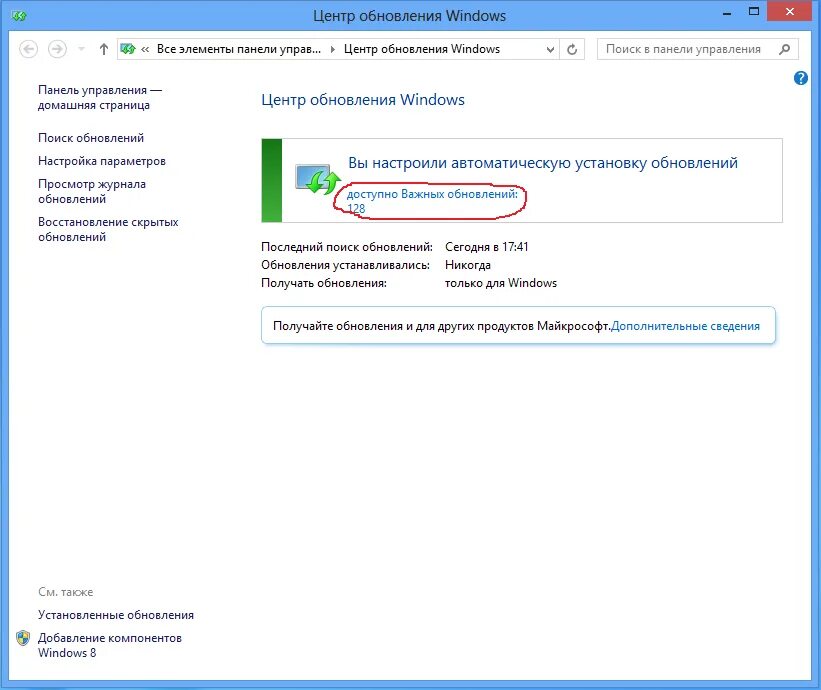Image resolution: width=821 pixels, height=690 pixels.
Task: Open "Настройка параметров" in sidebar
Action: point(102,161)
